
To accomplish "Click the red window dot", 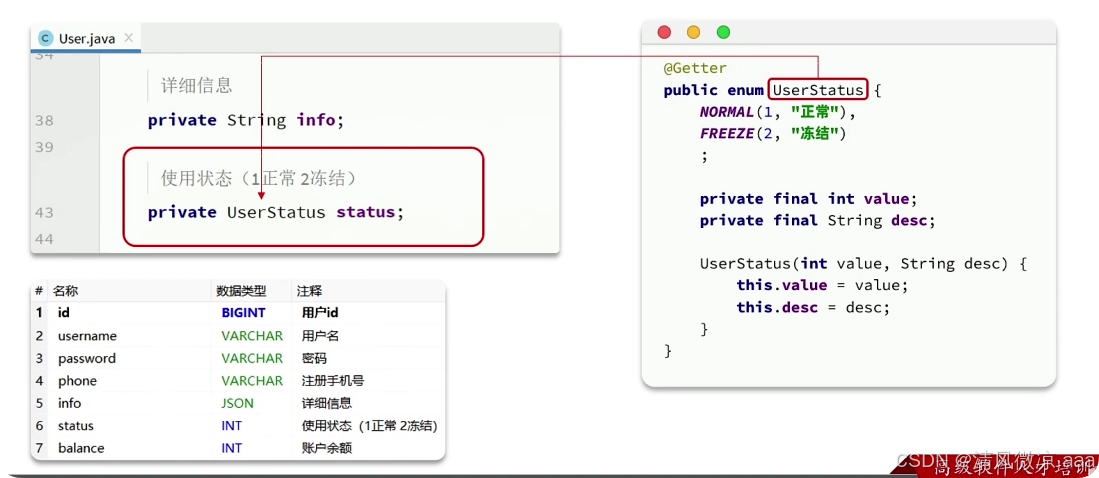I will click(664, 32).
